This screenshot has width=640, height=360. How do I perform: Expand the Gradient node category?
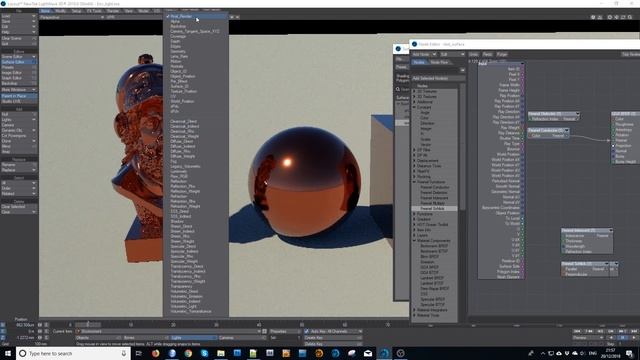pos(414,219)
